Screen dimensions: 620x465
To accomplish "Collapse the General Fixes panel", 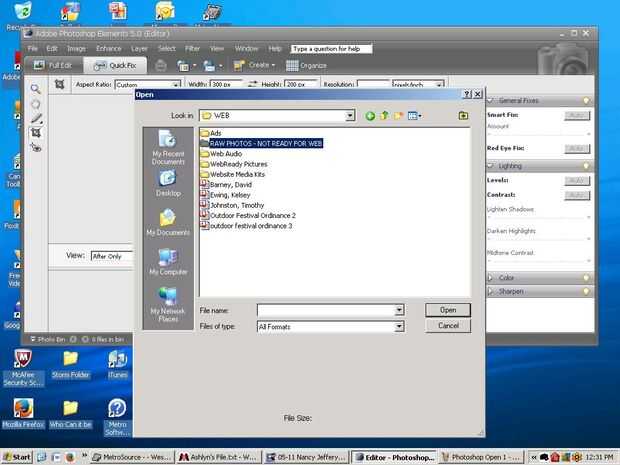I will (491, 100).
